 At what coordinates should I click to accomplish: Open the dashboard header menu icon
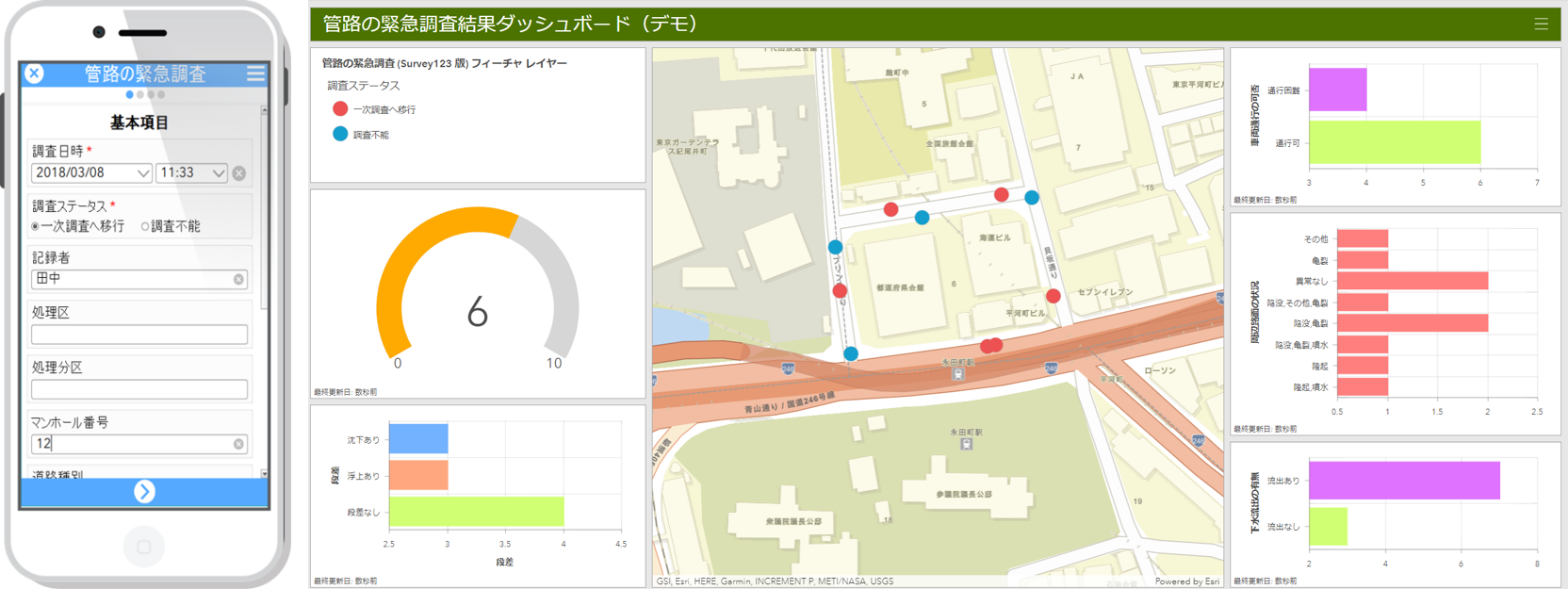(x=1541, y=25)
